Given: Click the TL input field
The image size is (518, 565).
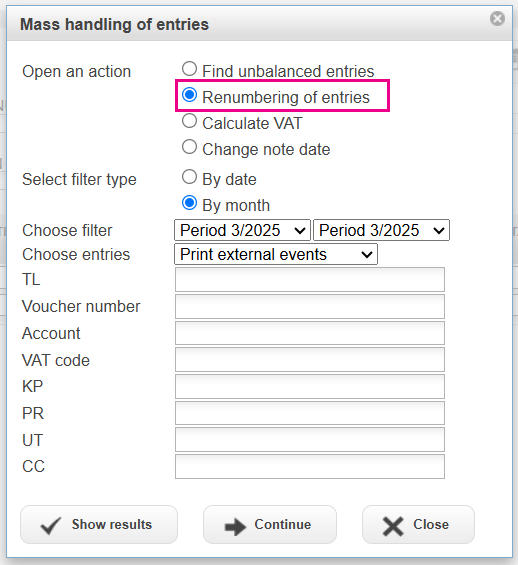Looking at the screenshot, I should pos(310,279).
